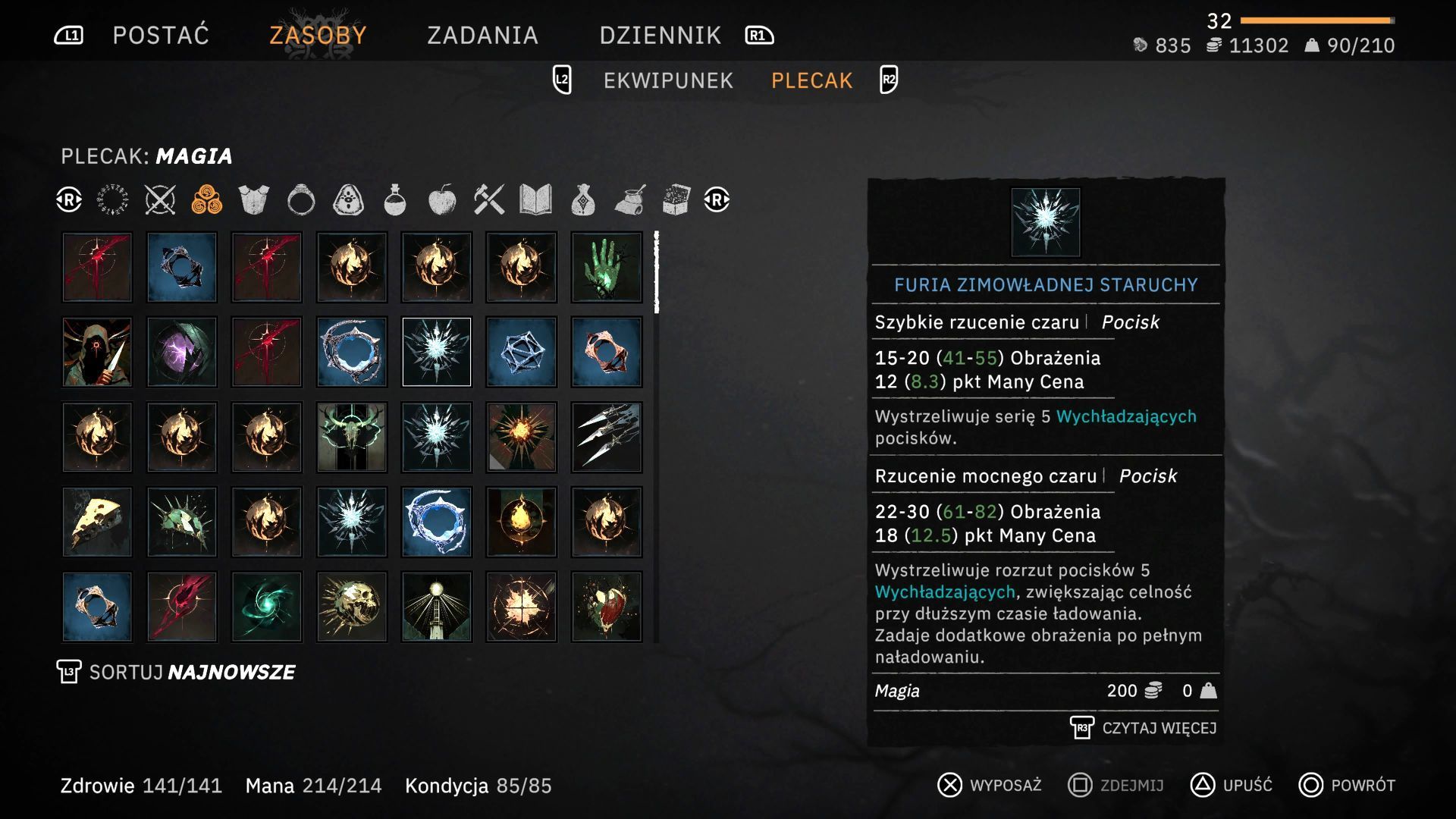Open the potions flask category icon

(394, 200)
